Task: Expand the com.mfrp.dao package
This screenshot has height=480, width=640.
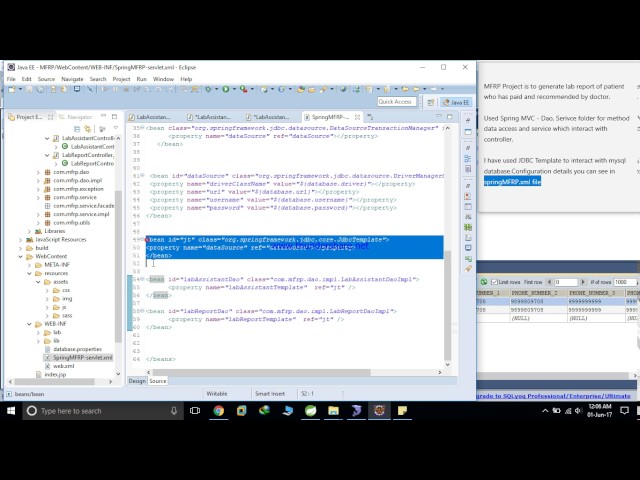Action: (38, 172)
